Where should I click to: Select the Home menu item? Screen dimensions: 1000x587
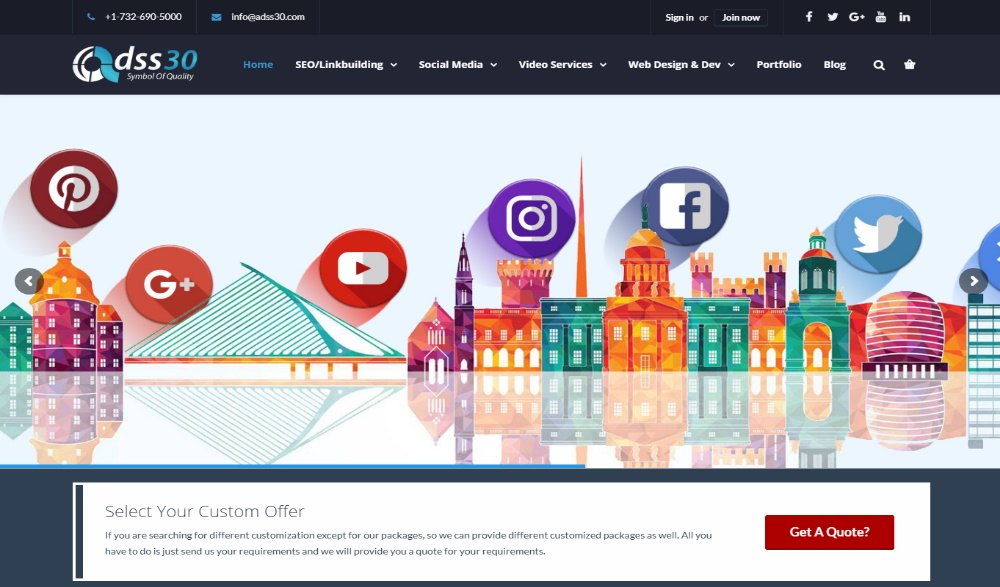(258, 64)
